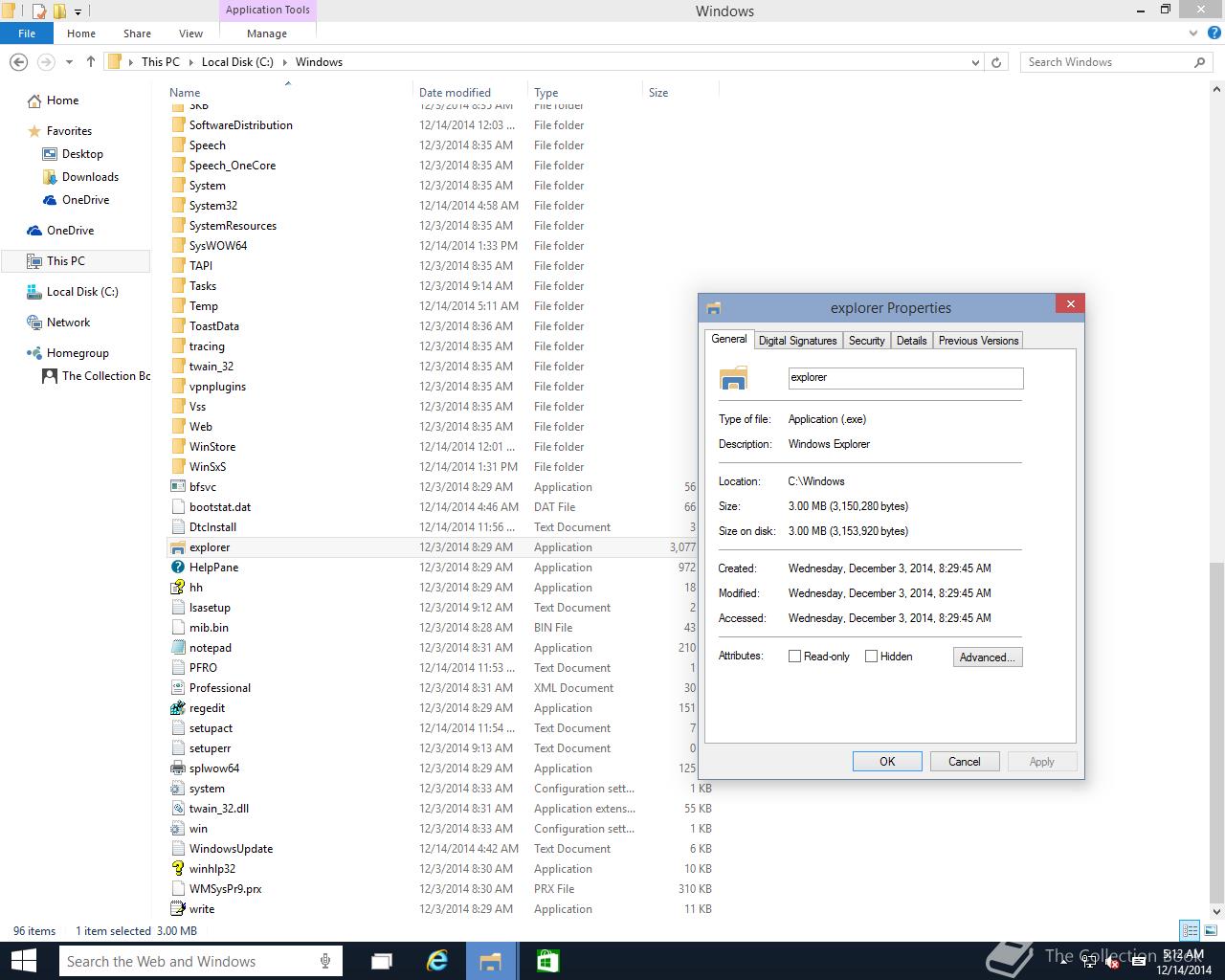This screenshot has height=980, width=1225.
Task: Open the View ribbon tab
Action: click(190, 33)
